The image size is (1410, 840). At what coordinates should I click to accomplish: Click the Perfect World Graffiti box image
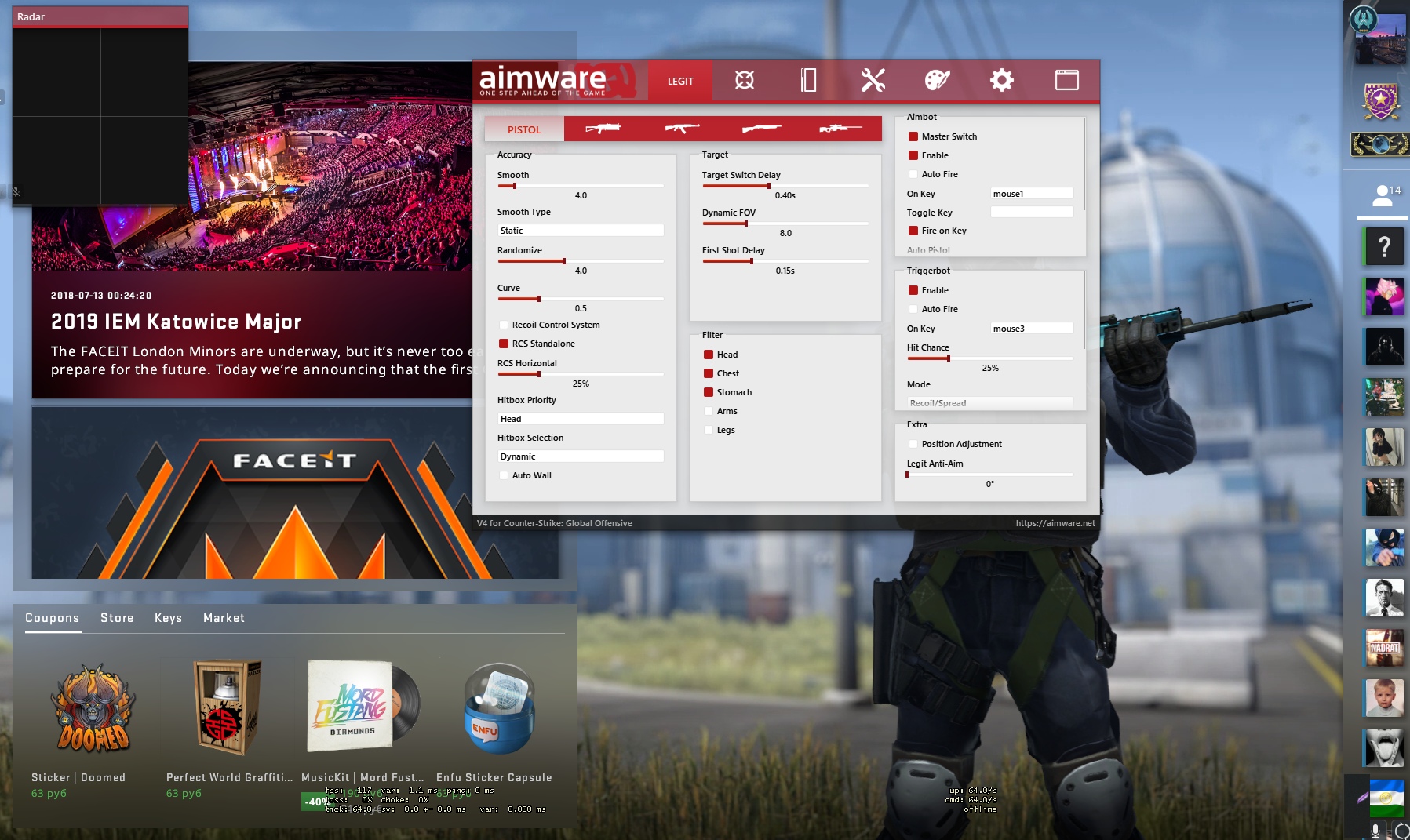click(x=228, y=707)
